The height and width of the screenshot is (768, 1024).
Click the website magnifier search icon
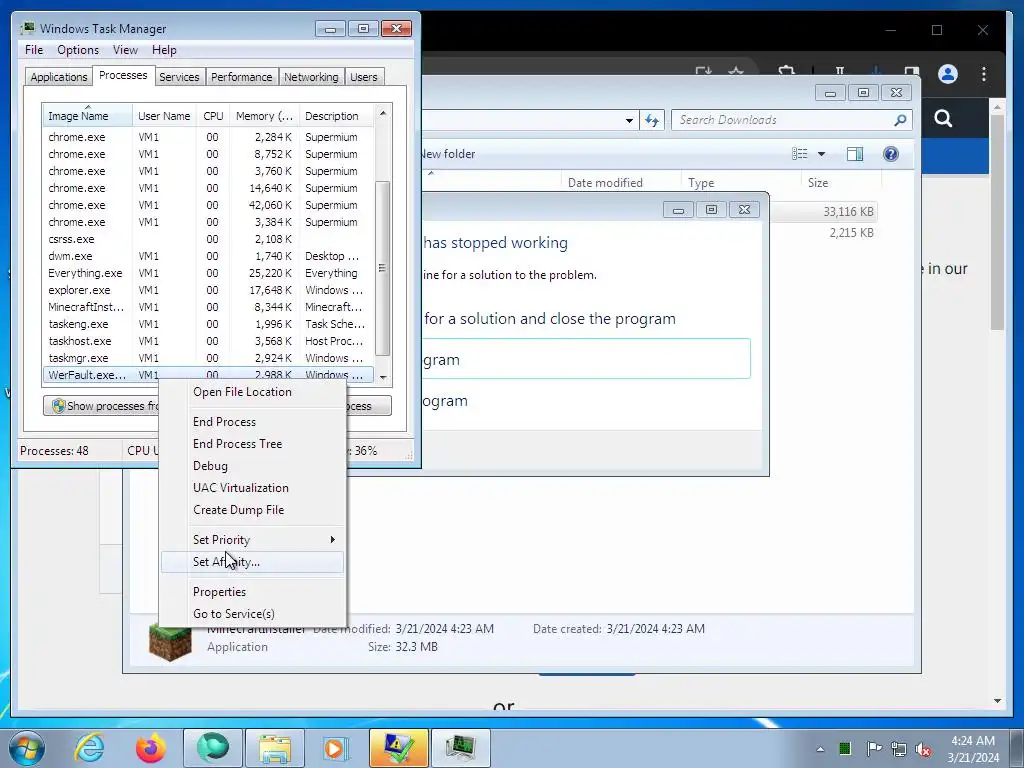click(x=942, y=118)
